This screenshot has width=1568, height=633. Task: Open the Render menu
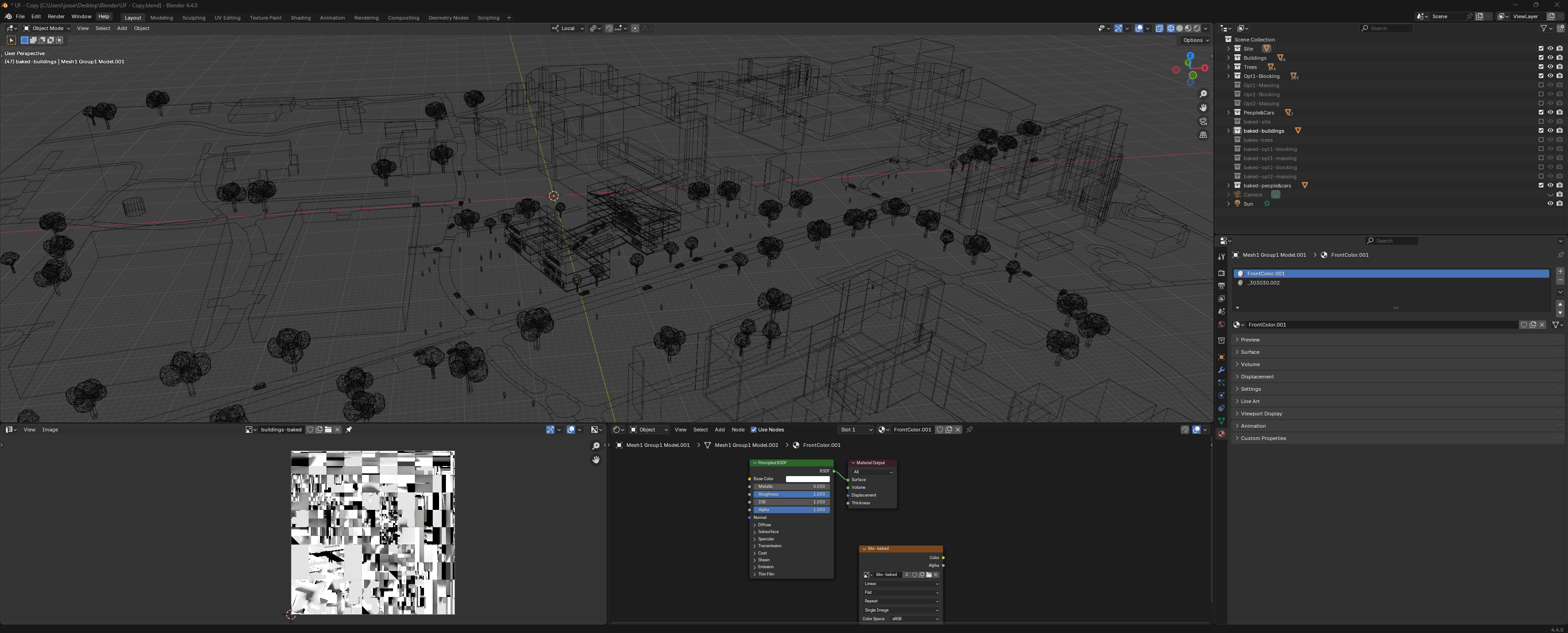(x=55, y=16)
